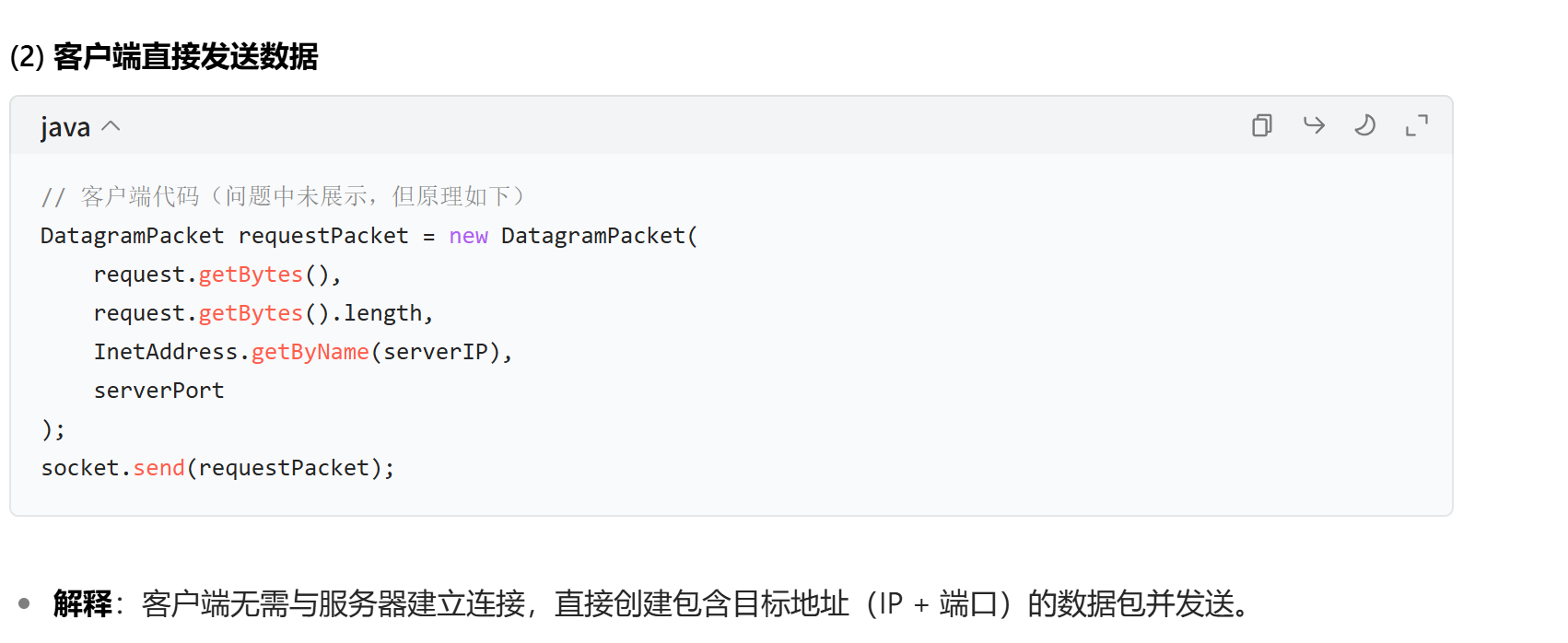Collapse code block with chevron arrow

(x=111, y=126)
